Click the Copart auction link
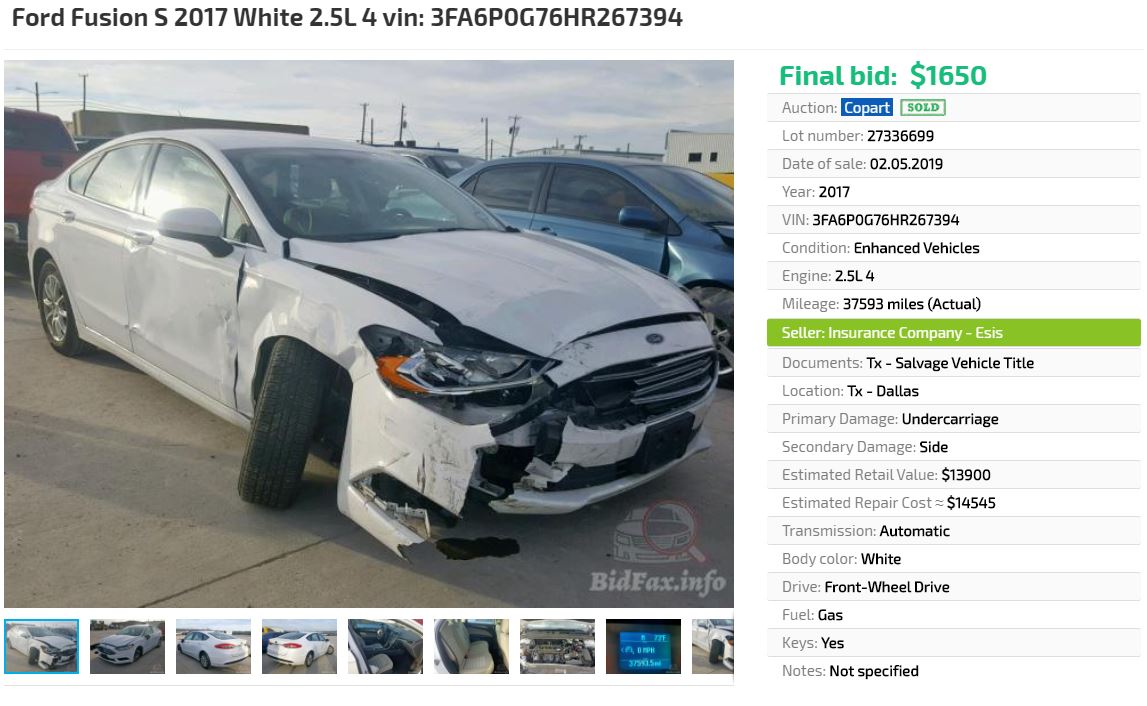 [x=867, y=108]
